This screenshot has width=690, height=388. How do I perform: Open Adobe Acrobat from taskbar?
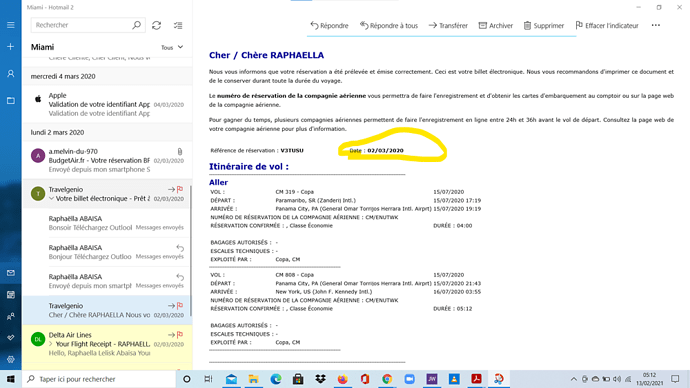476,379
